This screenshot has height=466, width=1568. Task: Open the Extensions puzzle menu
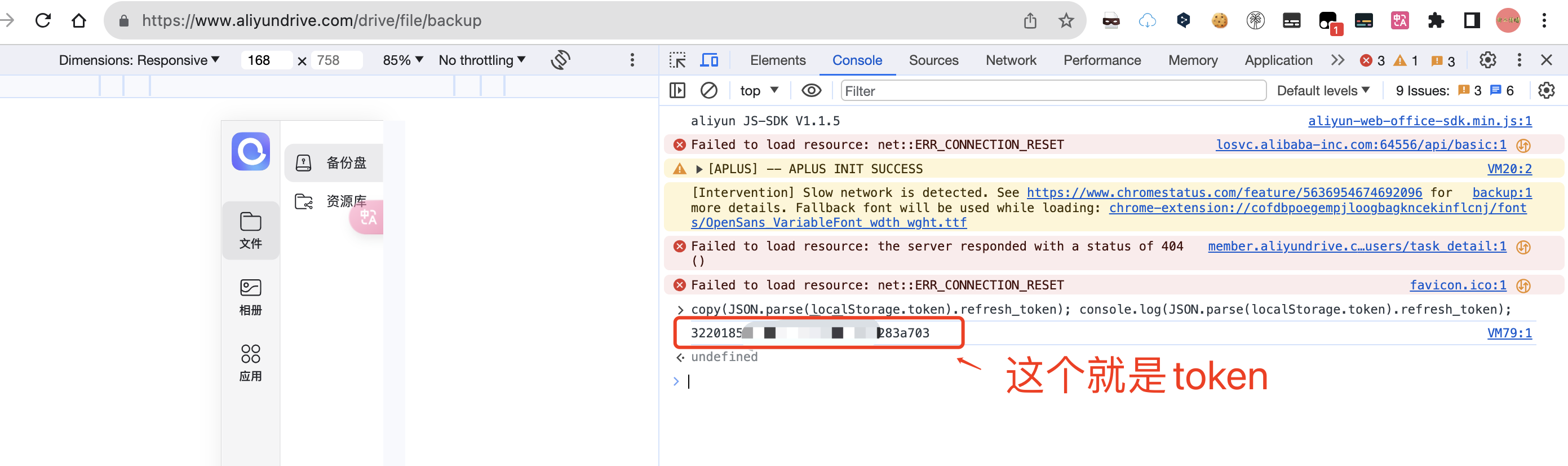click(1436, 21)
